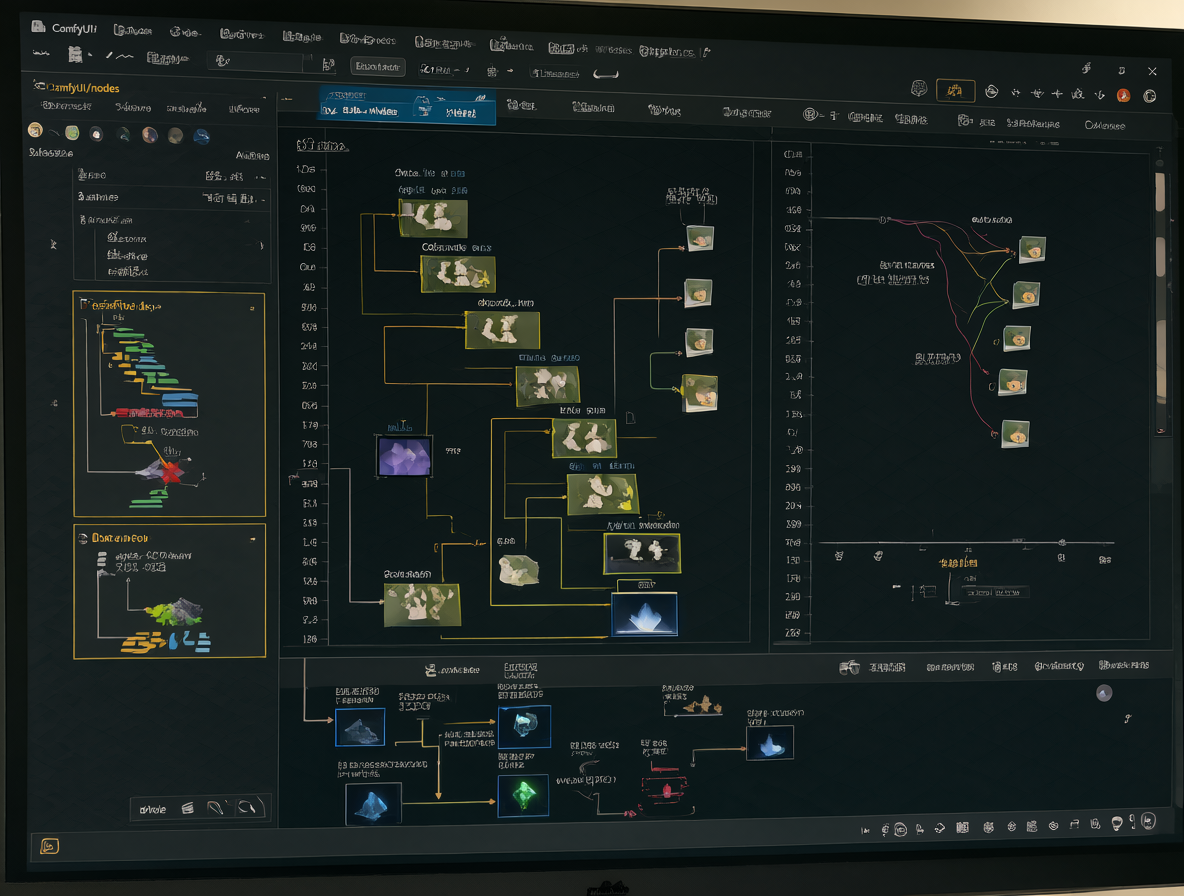1184x896 pixels.
Task: Click the orange-outlined button in the top-right toolbar
Action: pyautogui.click(x=955, y=91)
